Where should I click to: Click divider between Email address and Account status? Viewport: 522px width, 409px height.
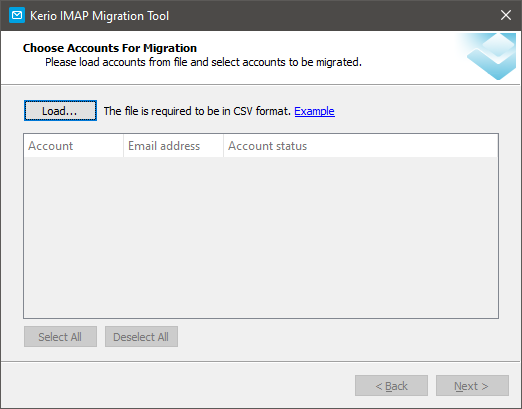[x=223, y=146]
